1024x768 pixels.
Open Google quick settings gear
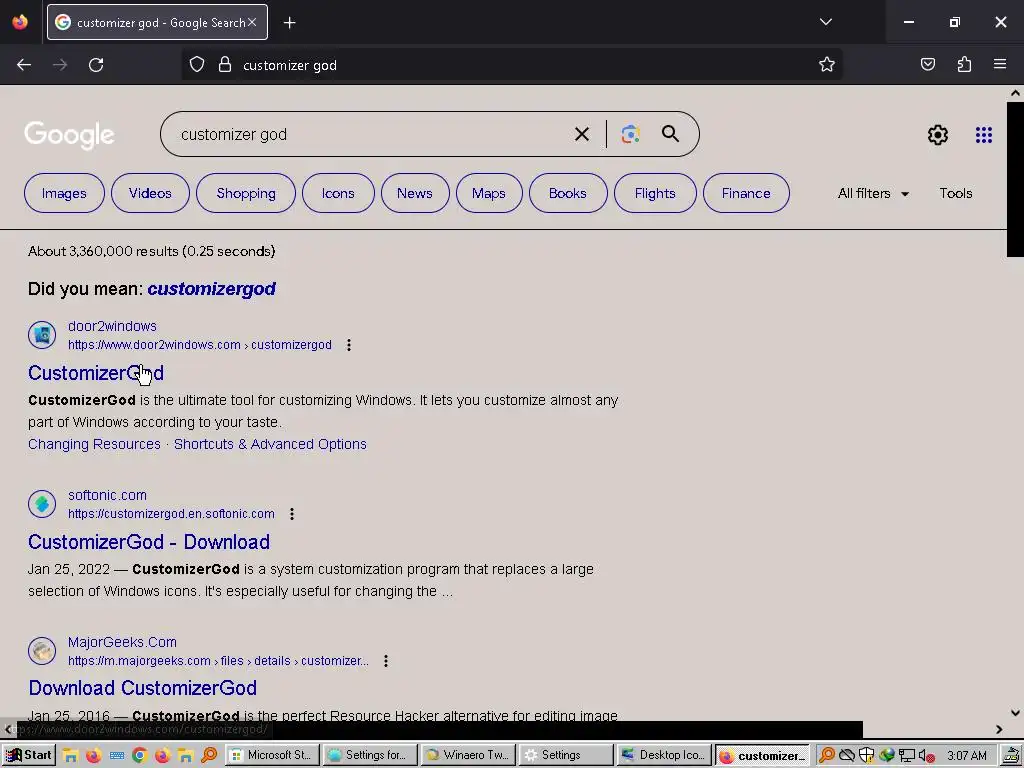[938, 135]
